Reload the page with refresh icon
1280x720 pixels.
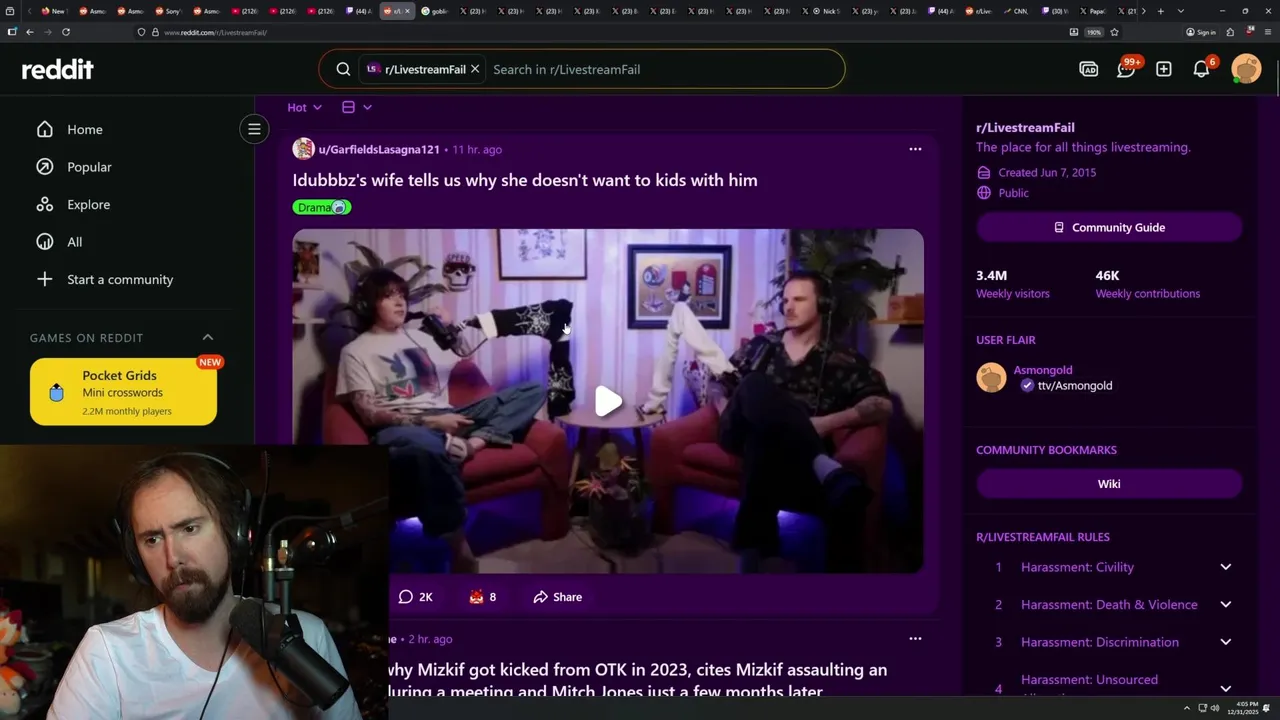tap(66, 32)
